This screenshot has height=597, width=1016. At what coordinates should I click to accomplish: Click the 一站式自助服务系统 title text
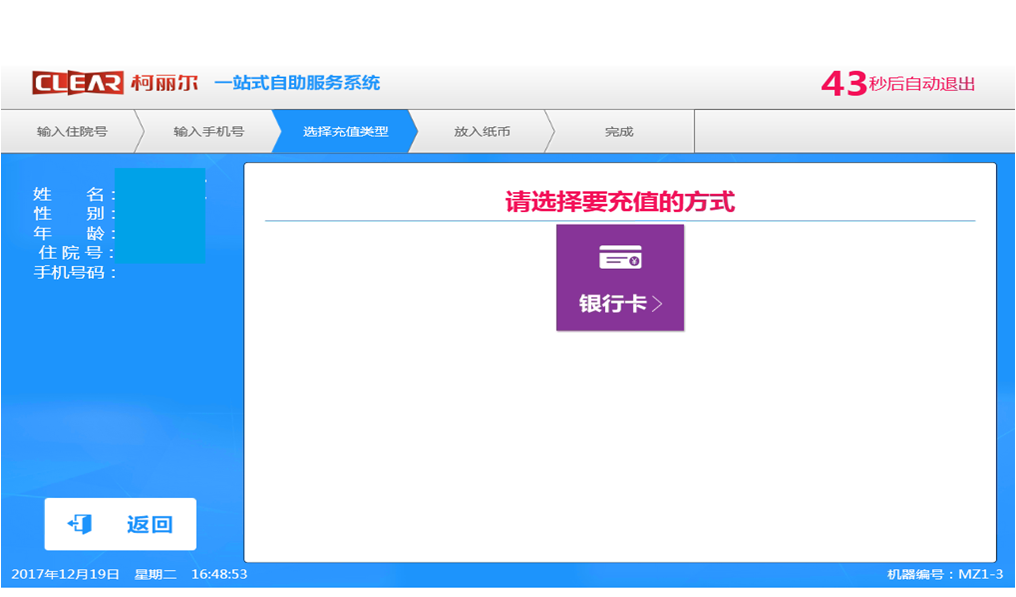tap(297, 83)
